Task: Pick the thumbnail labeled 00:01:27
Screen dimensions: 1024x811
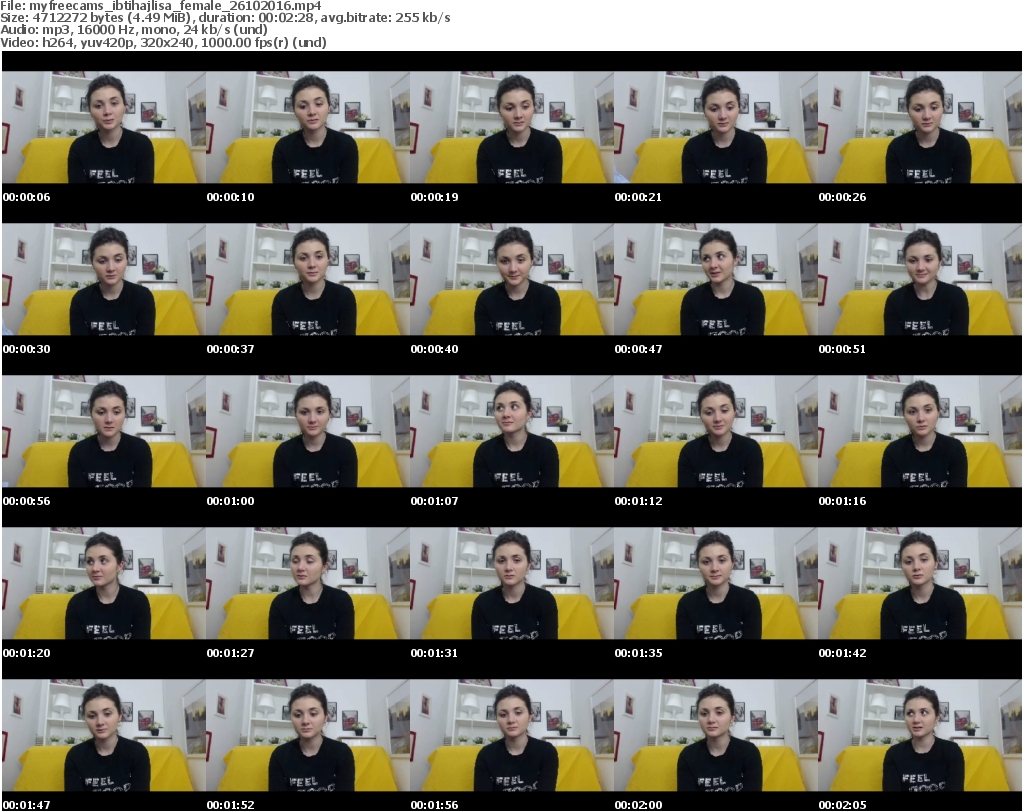Action: (x=308, y=583)
